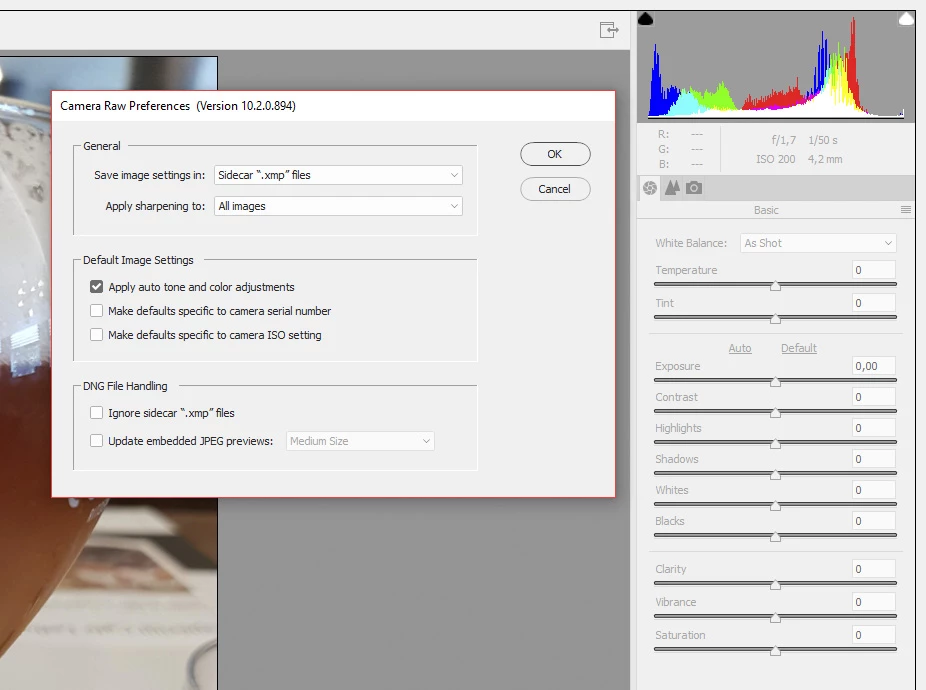Click the Shadows value field
The height and width of the screenshot is (690, 926).
pyautogui.click(x=874, y=459)
